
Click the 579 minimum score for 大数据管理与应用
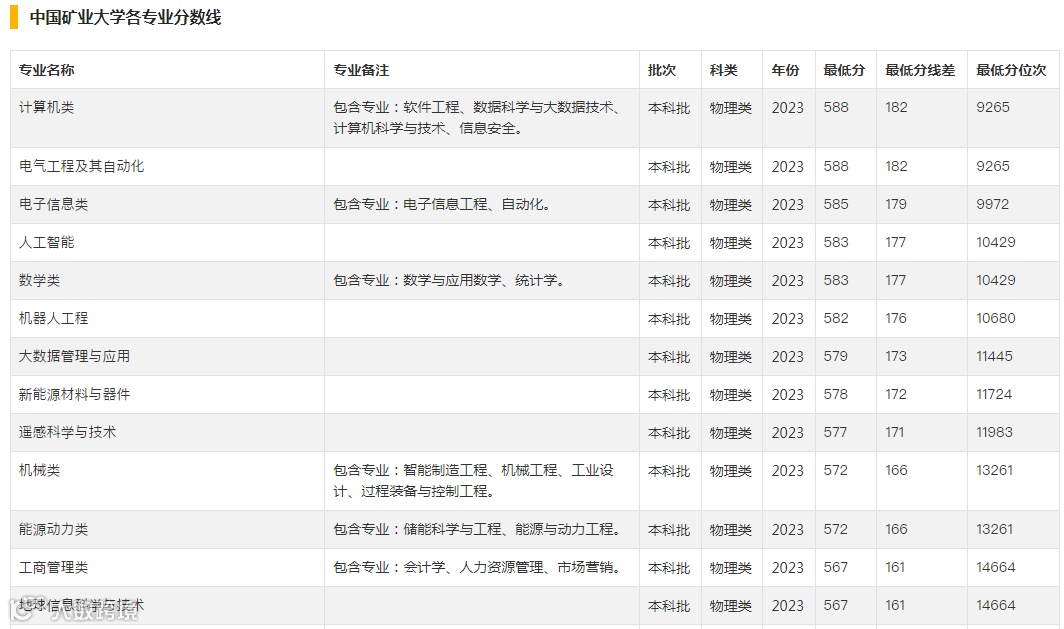pos(836,356)
